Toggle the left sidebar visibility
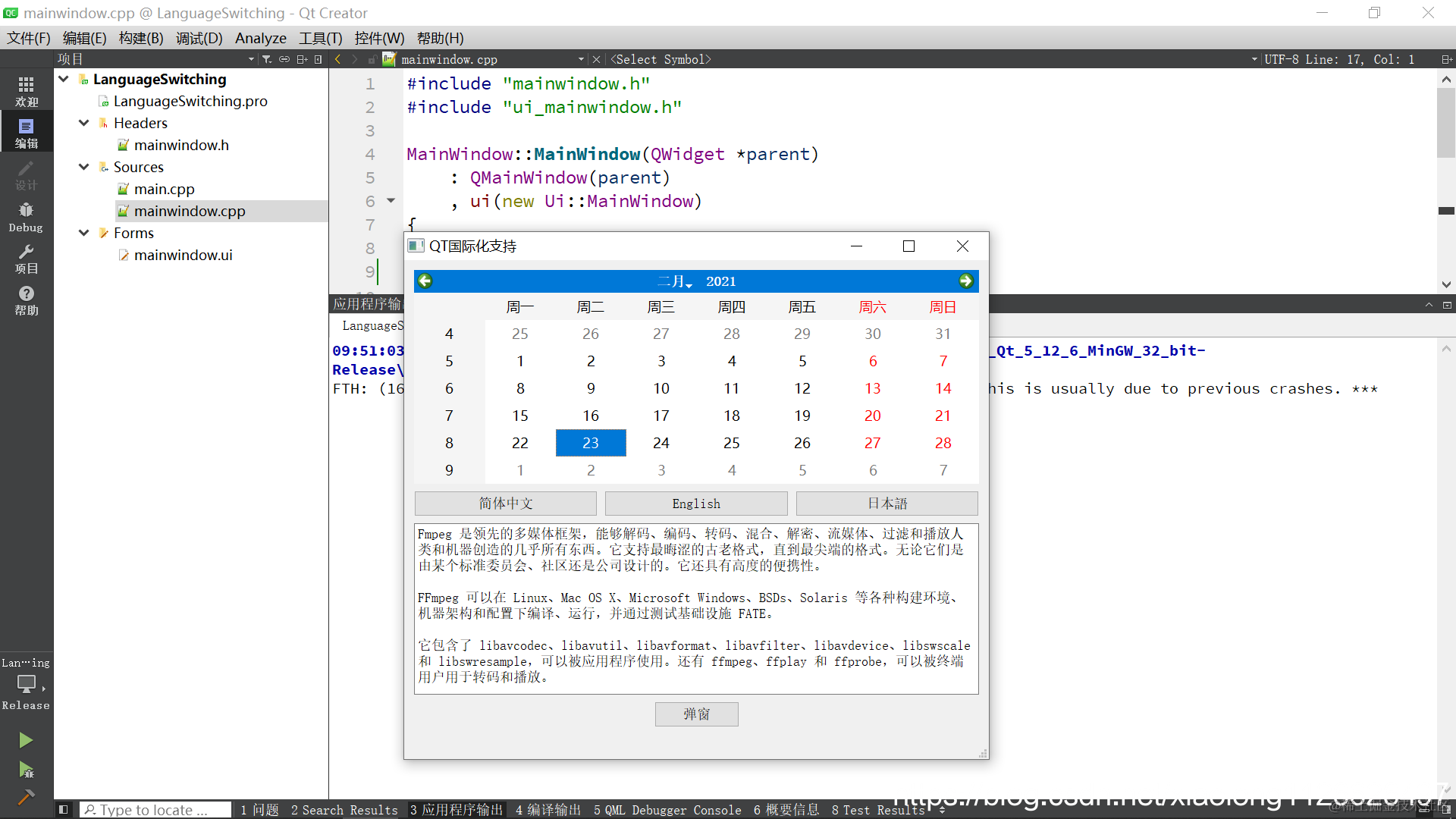1456x819 pixels. pyautogui.click(x=64, y=810)
